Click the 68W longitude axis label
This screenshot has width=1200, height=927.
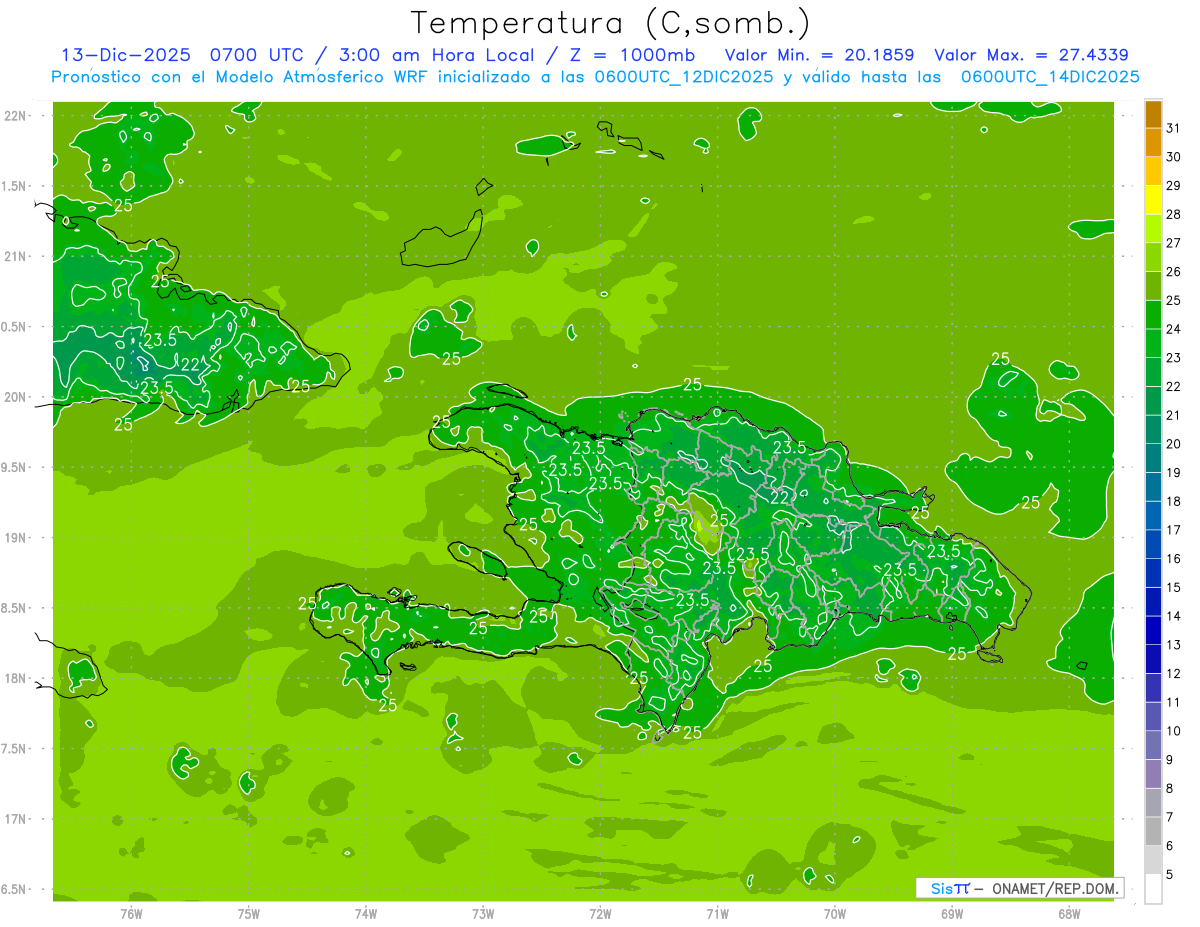point(1069,914)
